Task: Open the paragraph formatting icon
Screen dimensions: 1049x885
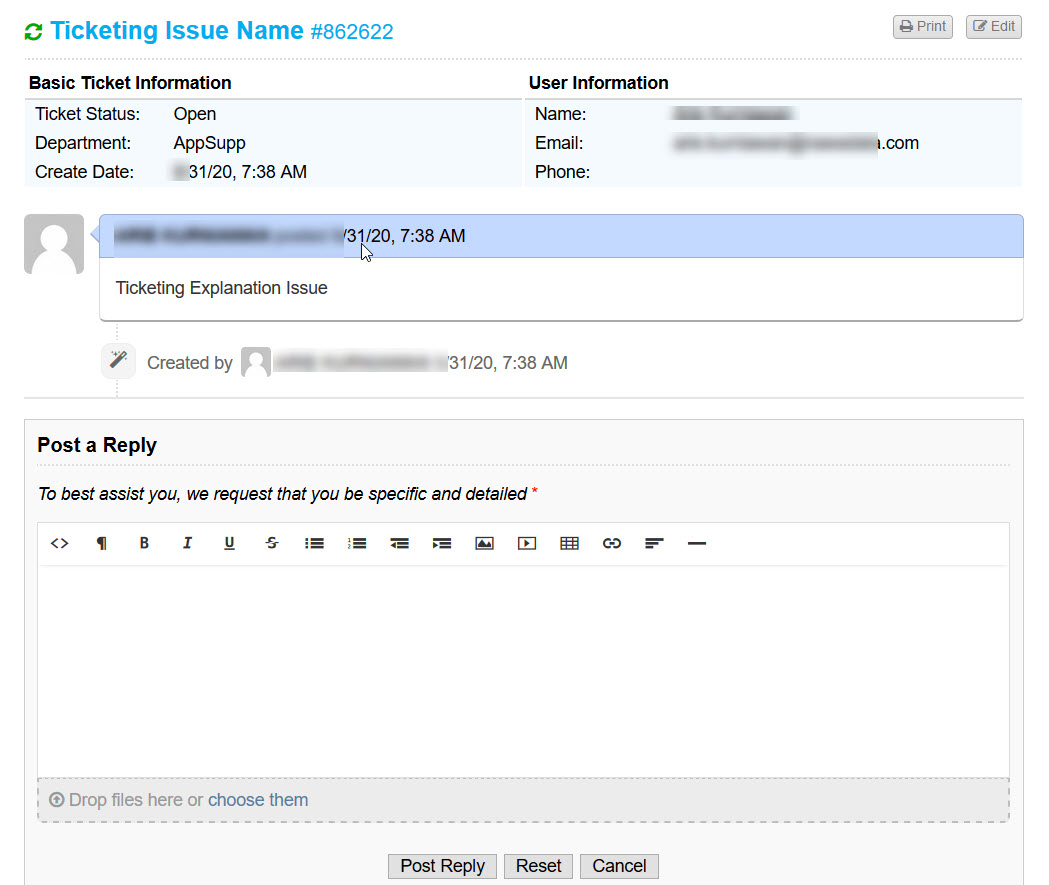Action: [x=101, y=543]
